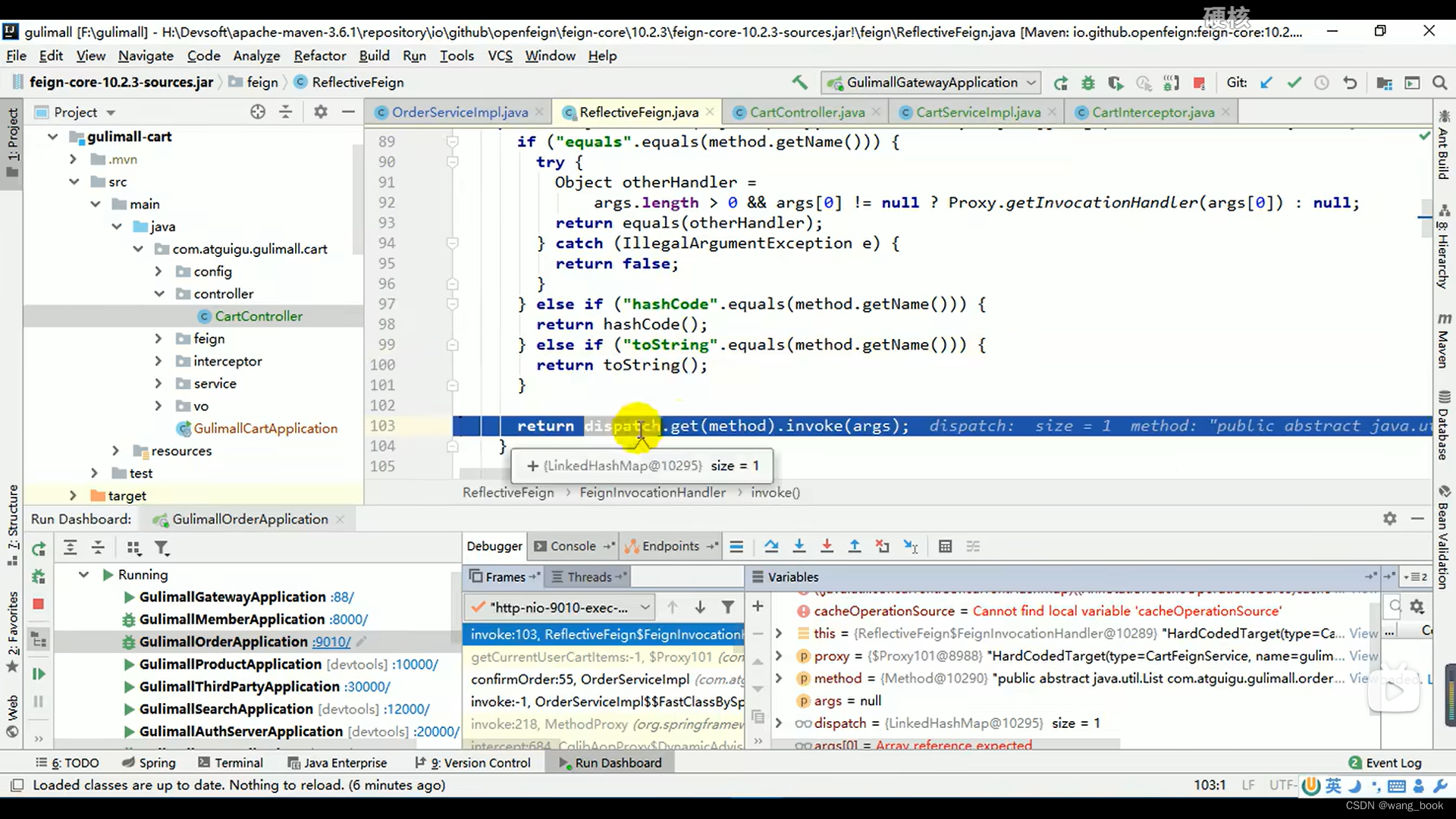Click the Build project hammer icon
This screenshot has height=819, width=1456.
tap(799, 83)
